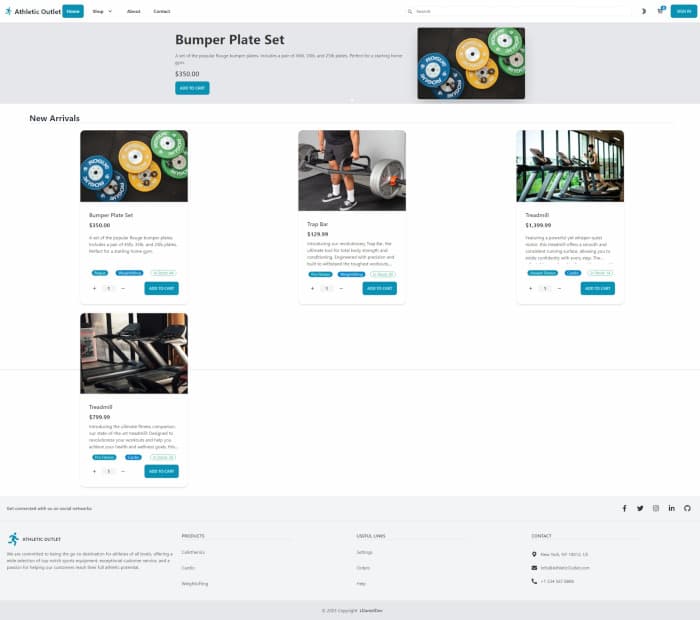Click the search magnifier icon

click(x=410, y=12)
